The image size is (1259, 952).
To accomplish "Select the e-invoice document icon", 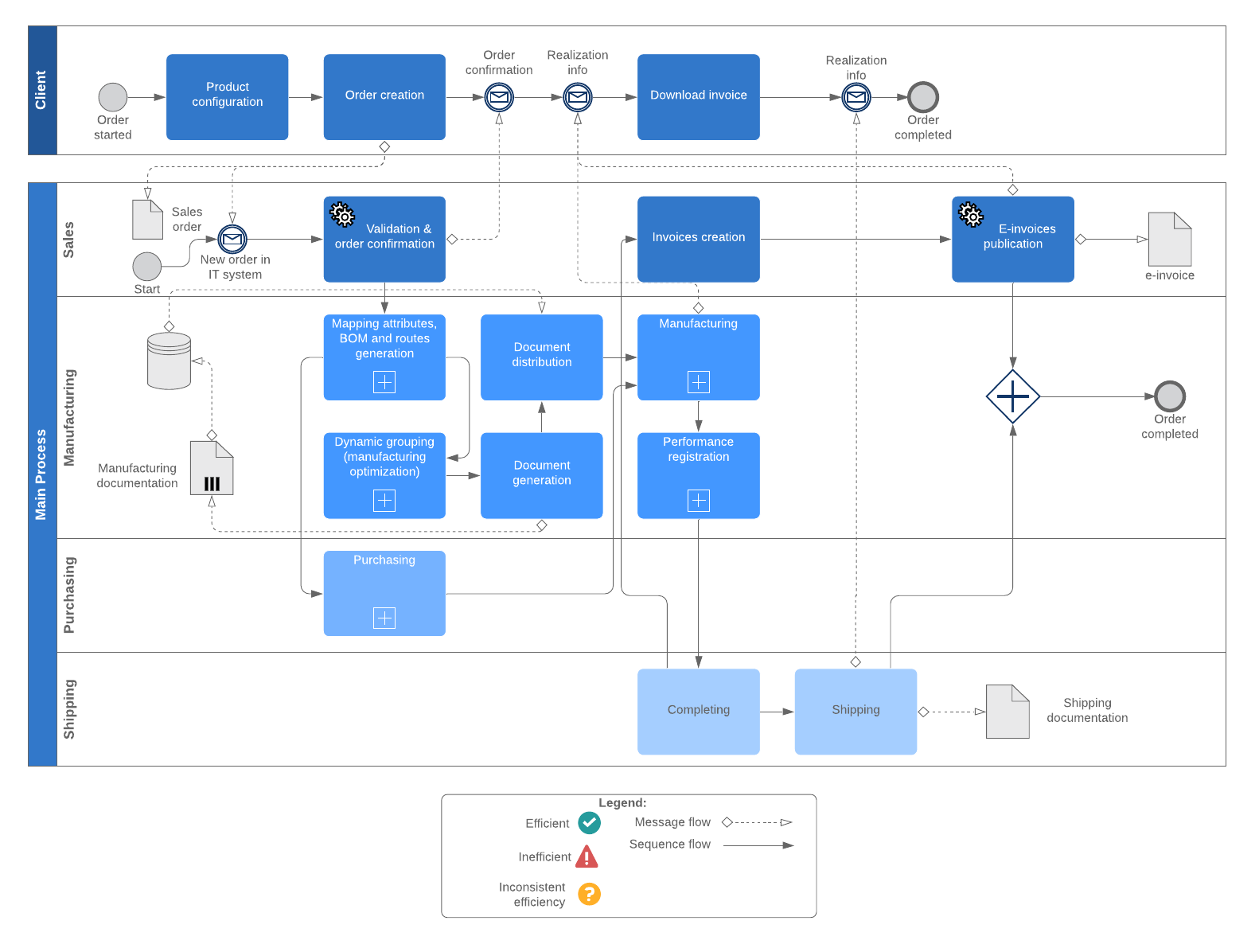I will [1169, 239].
